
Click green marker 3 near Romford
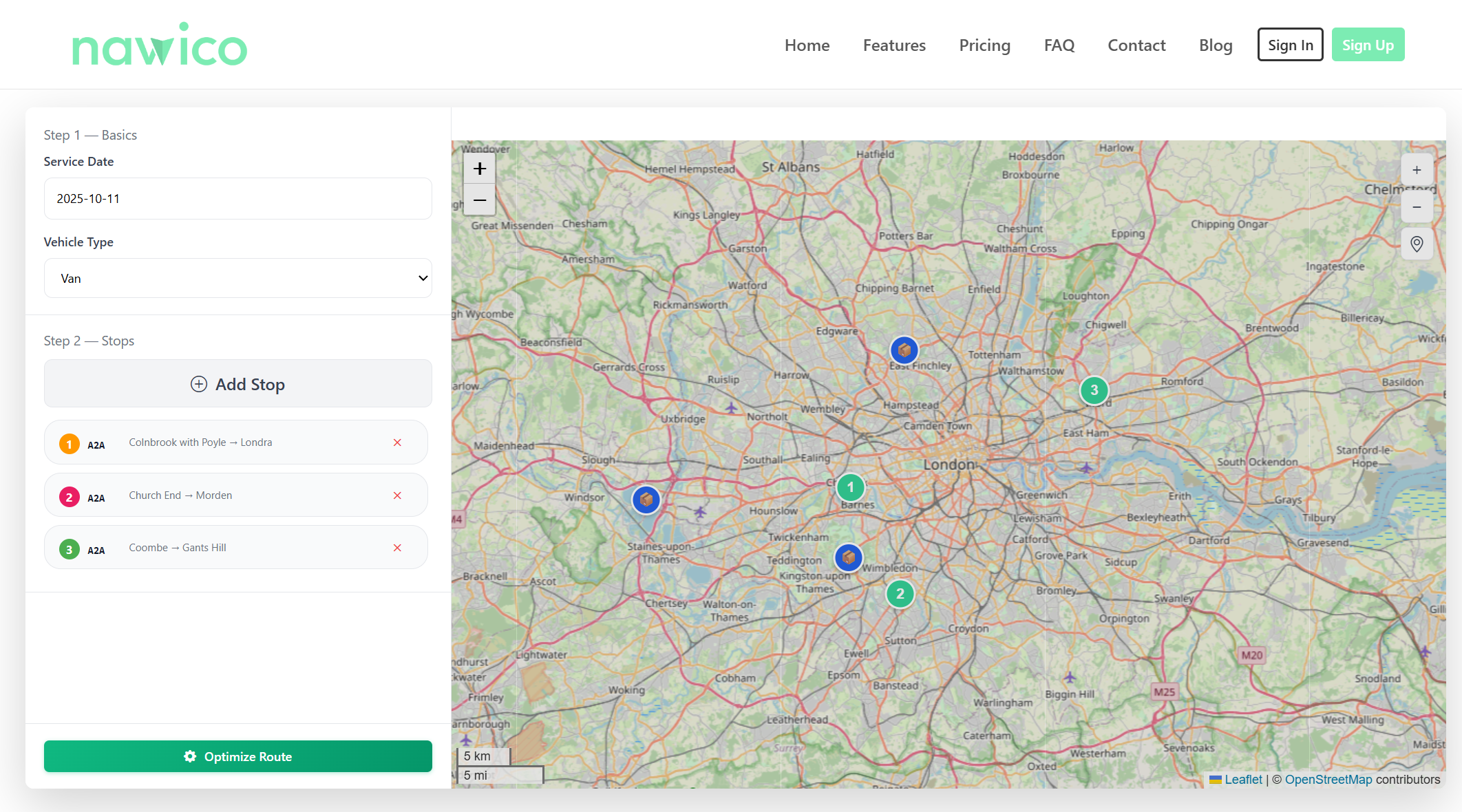click(1094, 390)
